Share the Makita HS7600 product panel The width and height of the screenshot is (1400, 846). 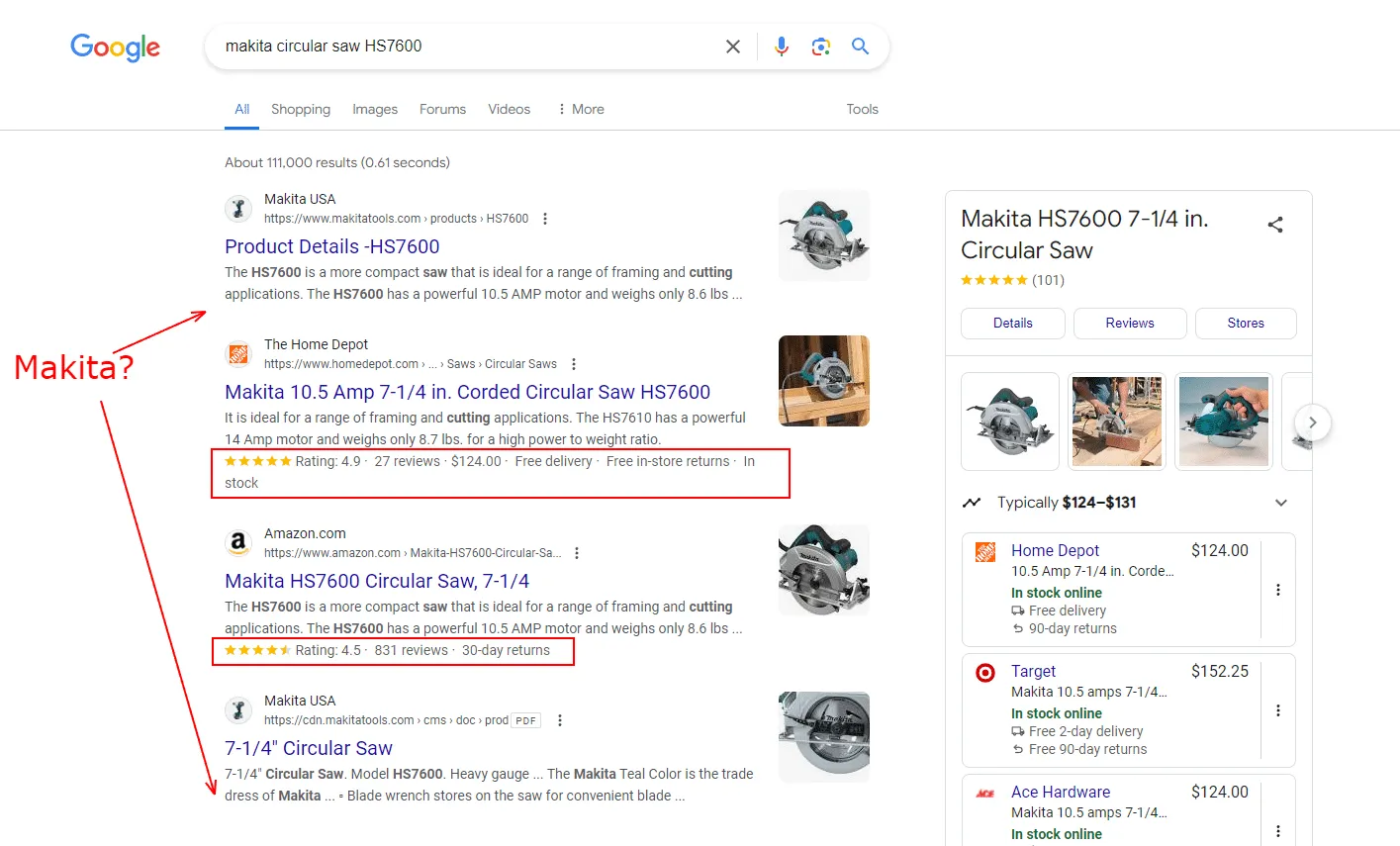click(1274, 225)
